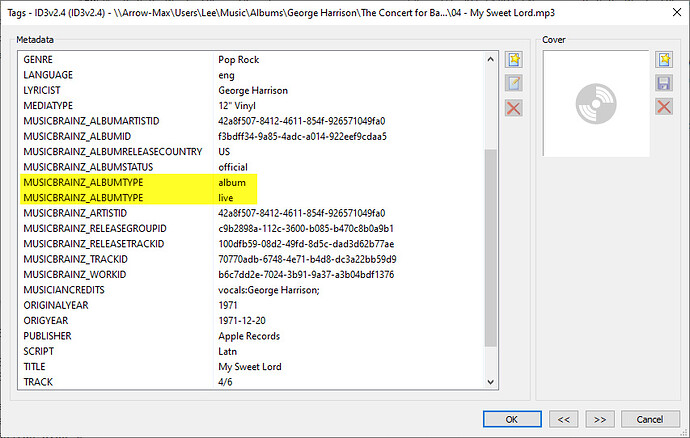The image size is (690, 438).
Task: Select the MUSICBRAINZ_ALBUMTYPE row valued album
Action: tap(251, 182)
